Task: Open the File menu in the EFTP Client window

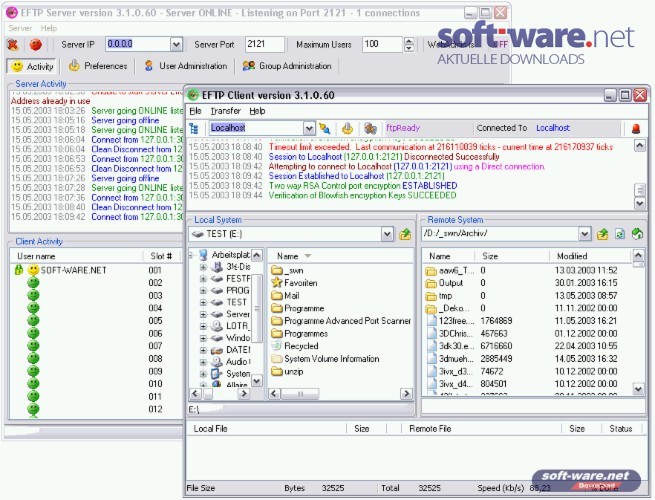Action: (195, 111)
